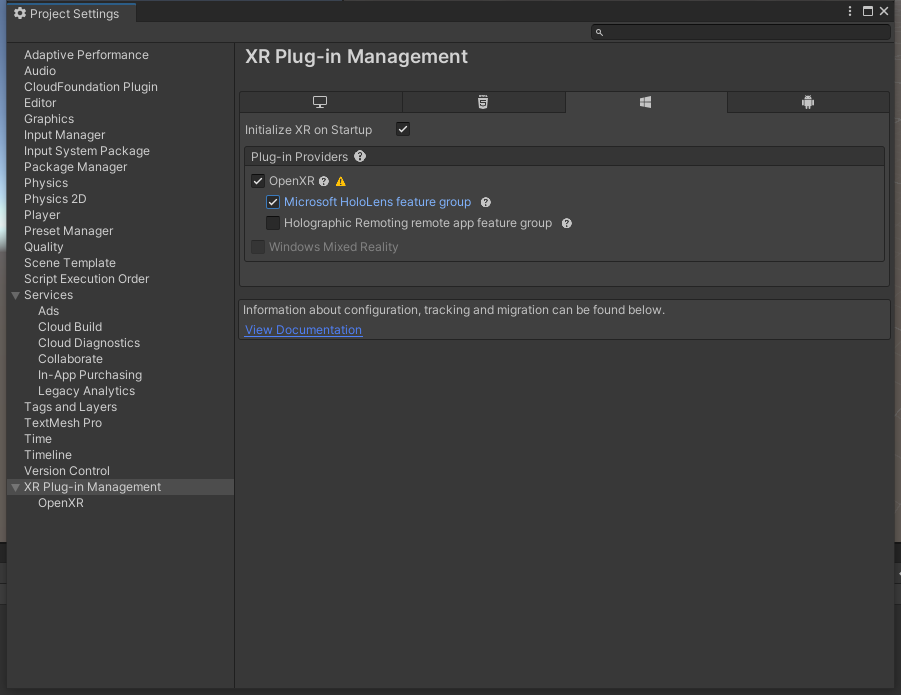Screen dimensions: 901x695
Task: Switch to the Android platform tab
Action: 808,102
